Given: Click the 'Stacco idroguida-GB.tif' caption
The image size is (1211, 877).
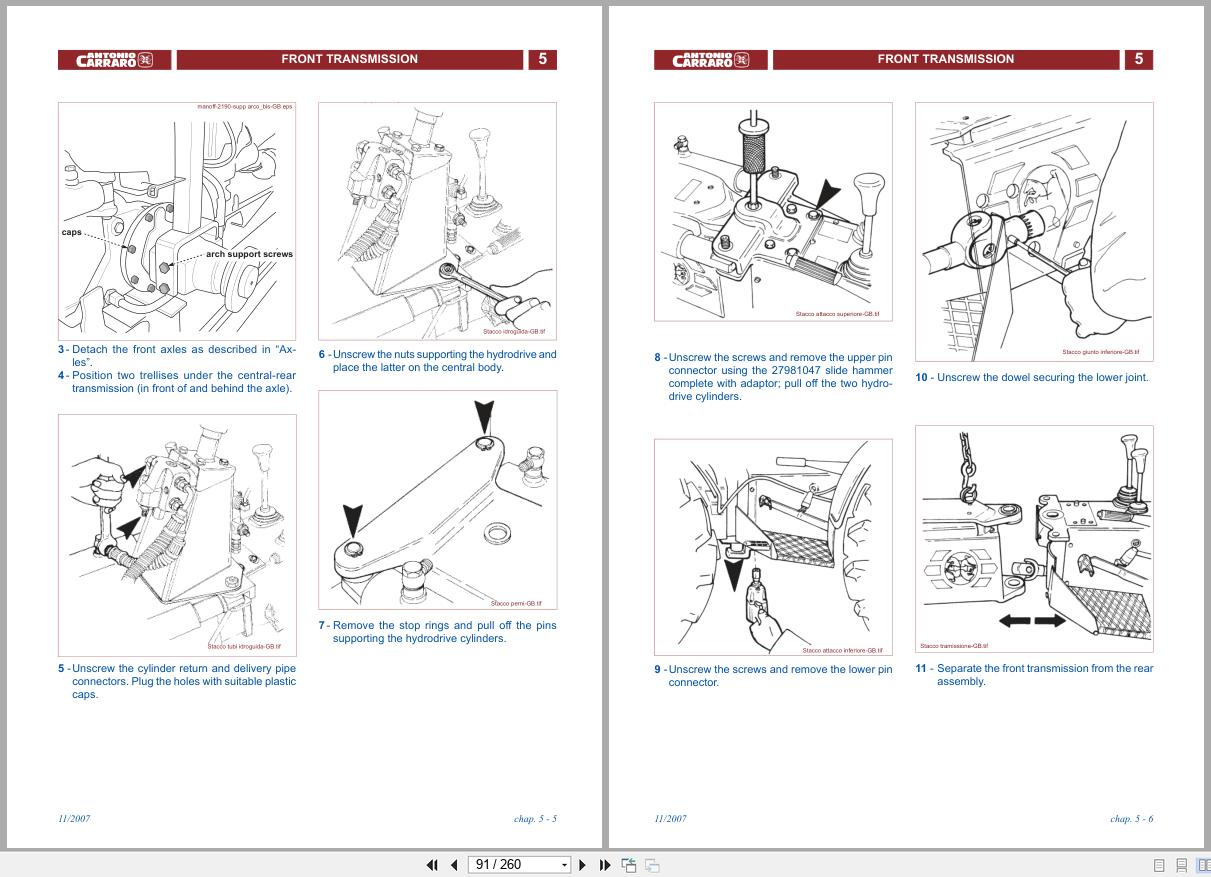Looking at the screenshot, I should pos(513,332).
